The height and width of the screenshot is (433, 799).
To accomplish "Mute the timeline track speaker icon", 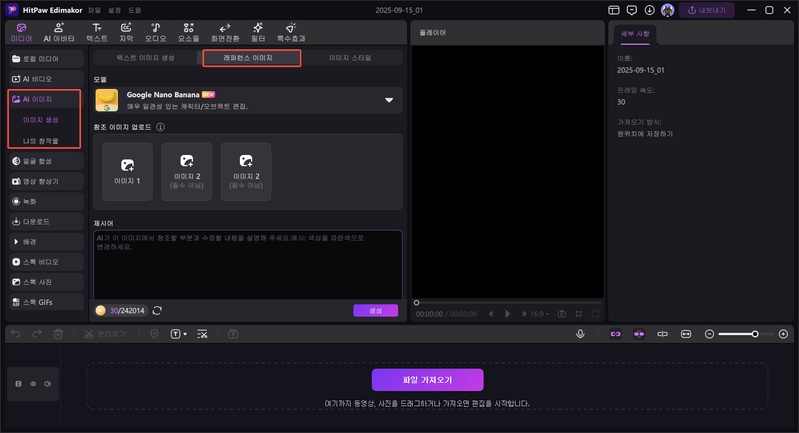I will point(47,383).
